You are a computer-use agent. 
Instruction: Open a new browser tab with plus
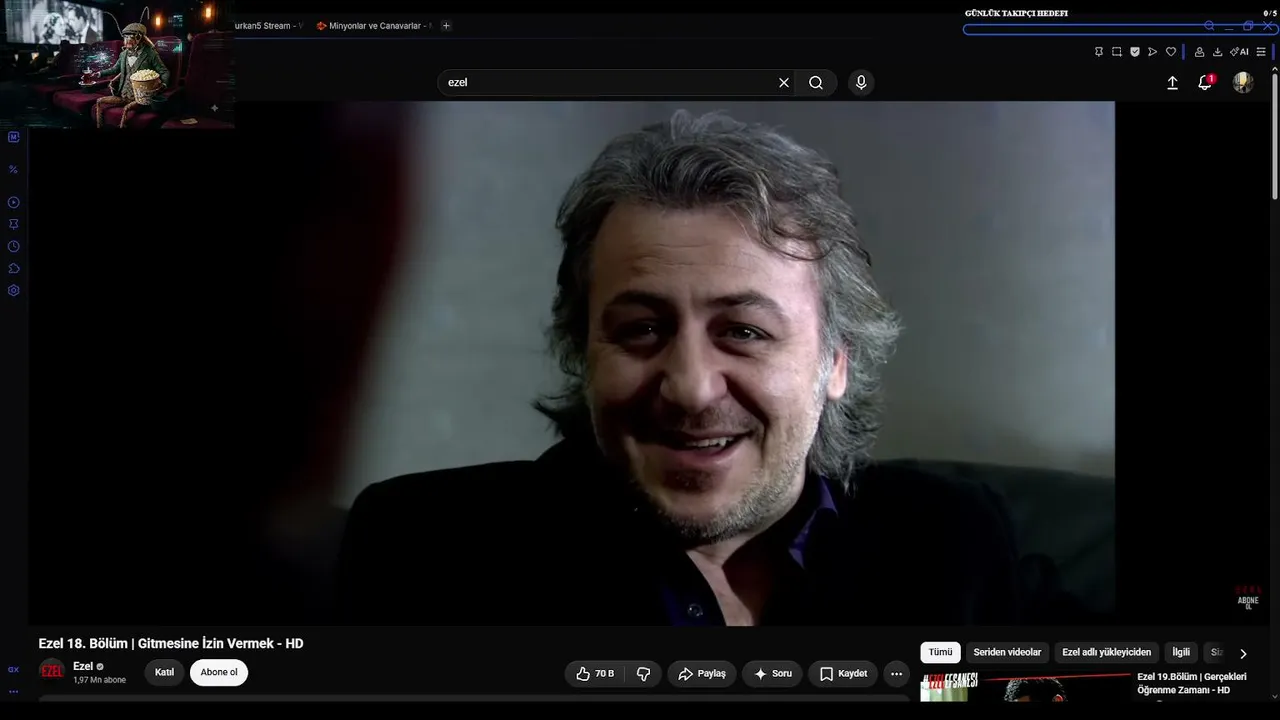click(x=446, y=26)
